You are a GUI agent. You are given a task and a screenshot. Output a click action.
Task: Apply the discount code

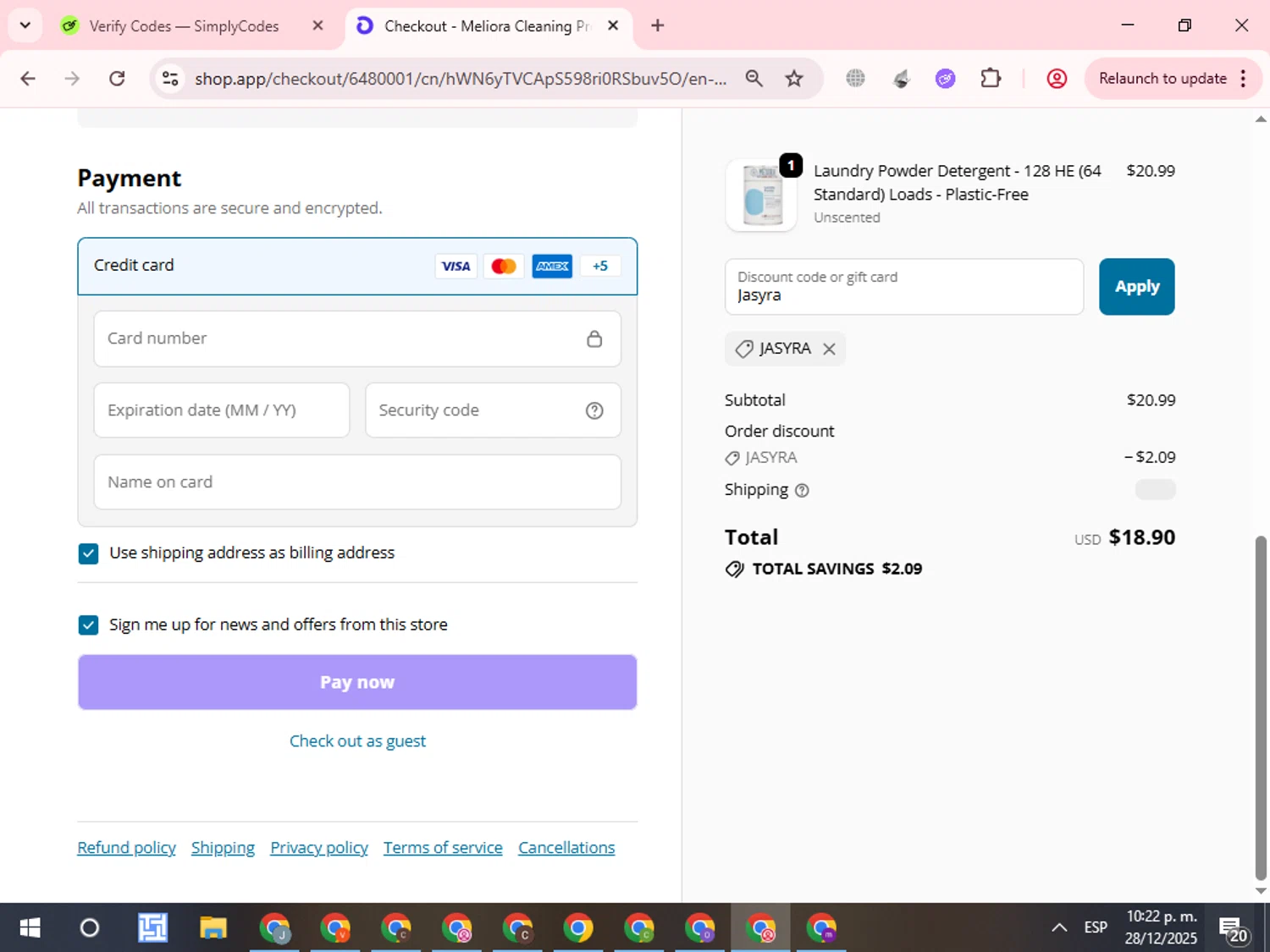point(1136,287)
